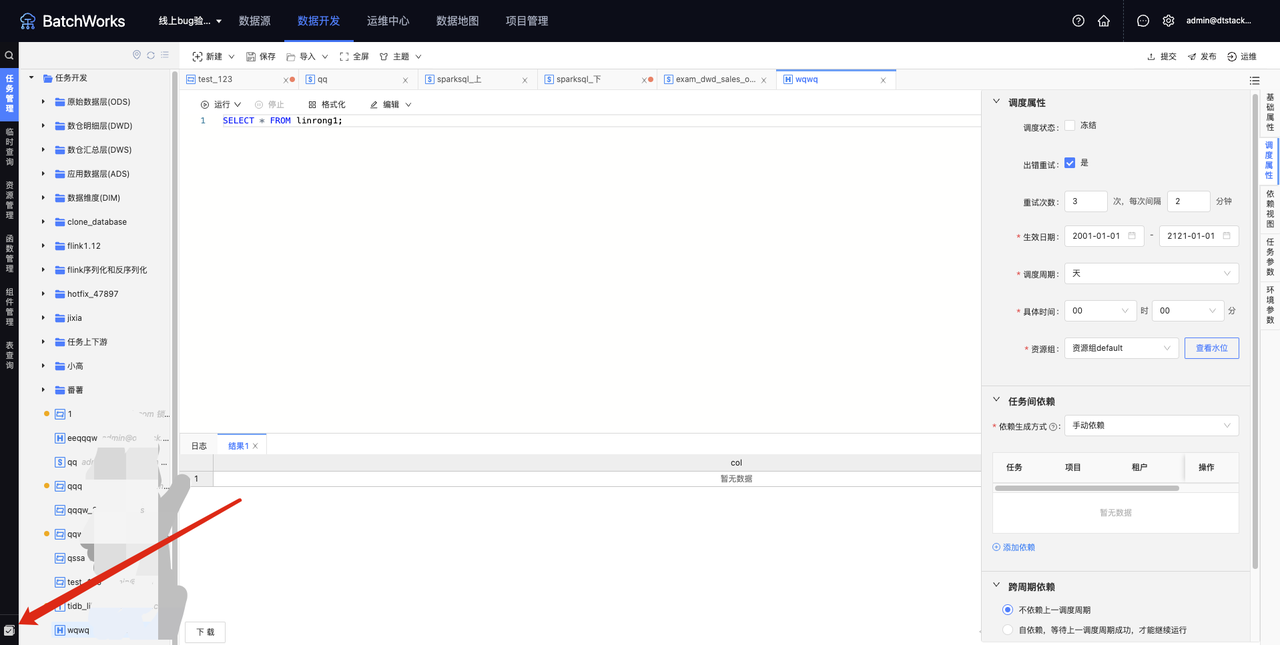Open the message bubble icon

(1143, 20)
